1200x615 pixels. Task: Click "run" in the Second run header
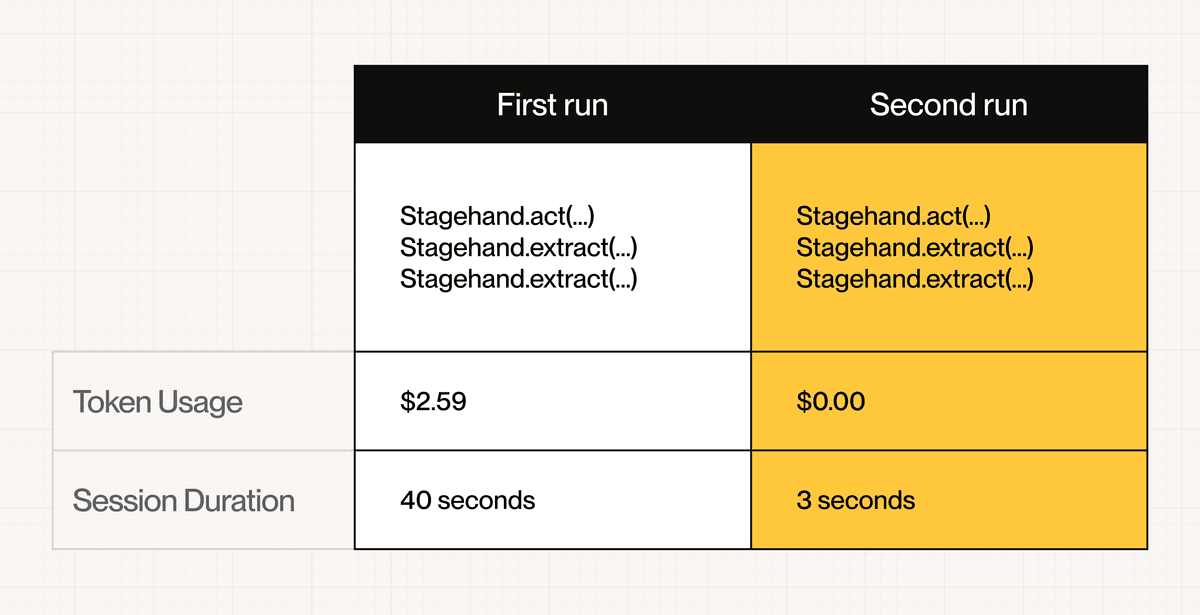pyautogui.click(x=1001, y=106)
